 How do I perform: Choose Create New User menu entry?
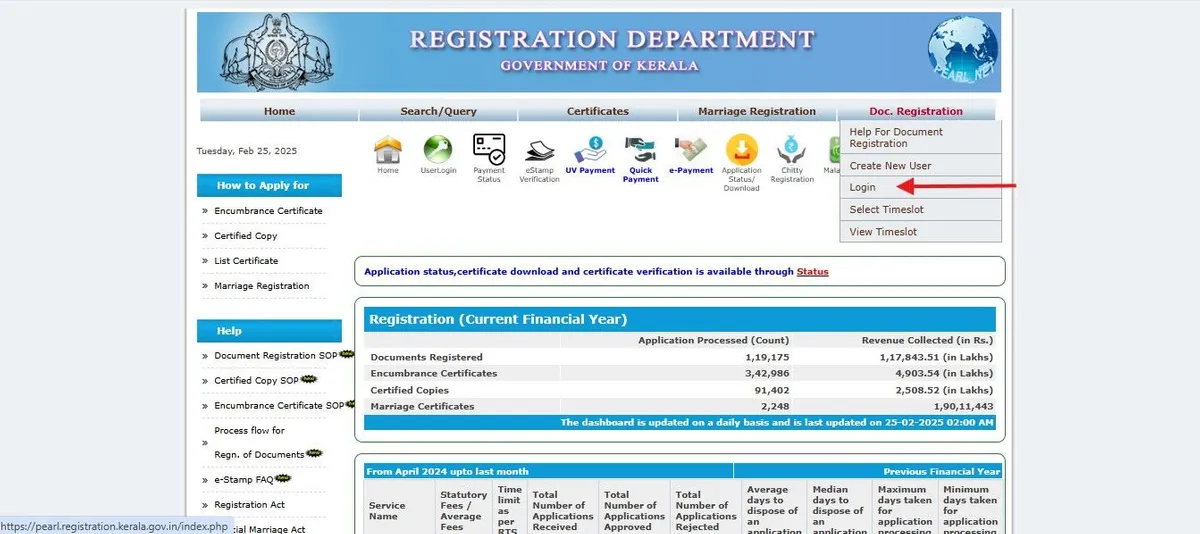coord(890,166)
